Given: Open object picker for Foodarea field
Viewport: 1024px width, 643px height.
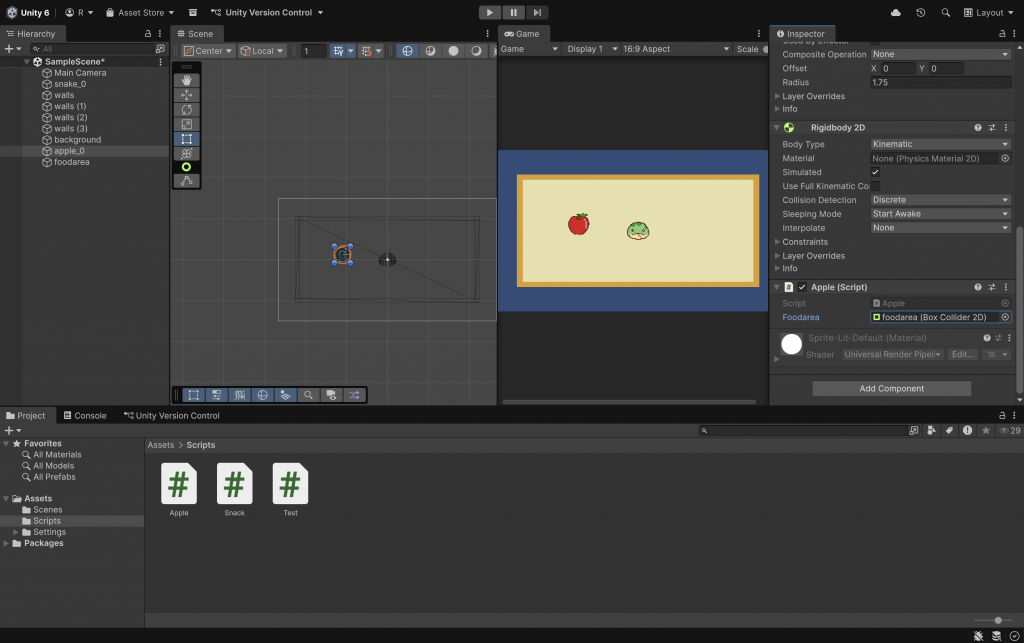Looking at the screenshot, I should click(1005, 317).
